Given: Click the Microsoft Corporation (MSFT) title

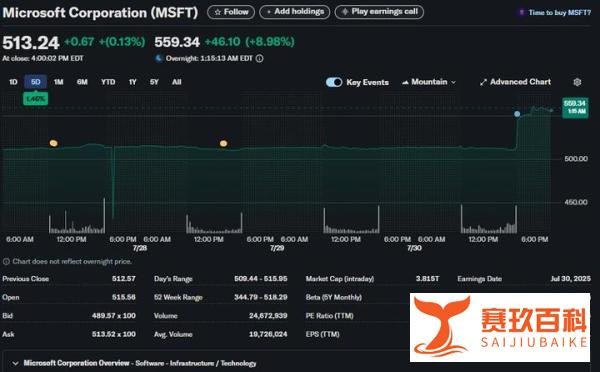Looking at the screenshot, I should (x=100, y=13).
